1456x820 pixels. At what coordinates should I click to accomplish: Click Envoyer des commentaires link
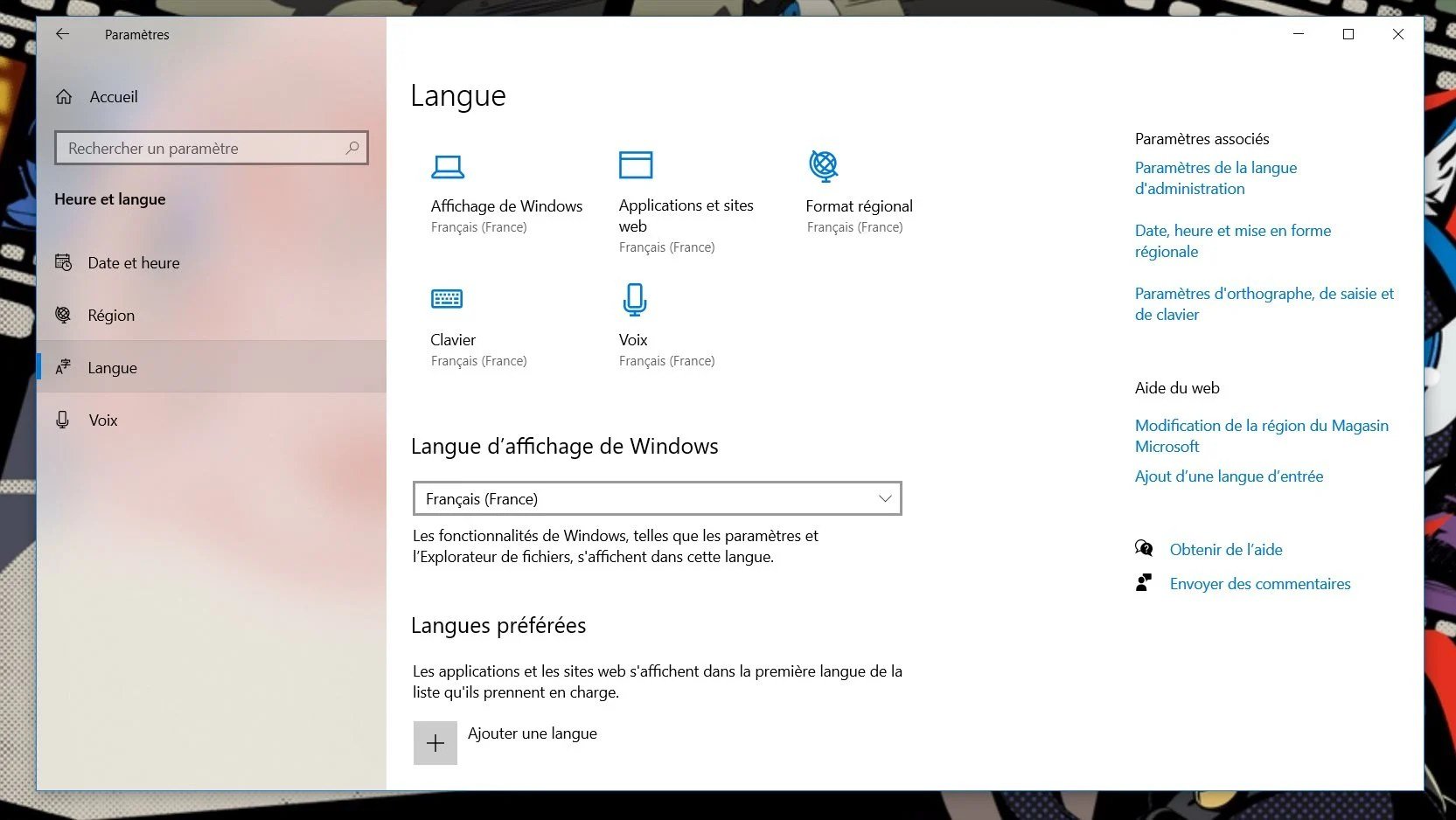click(1260, 584)
